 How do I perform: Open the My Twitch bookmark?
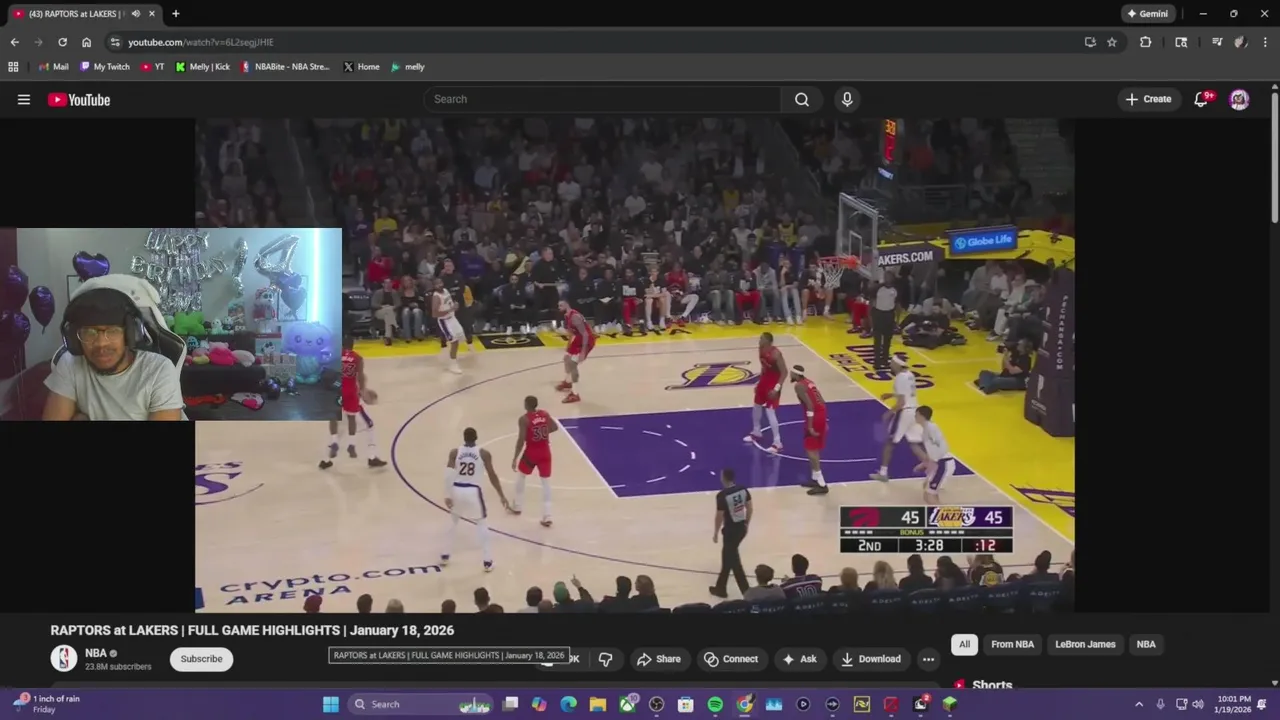[x=105, y=67]
